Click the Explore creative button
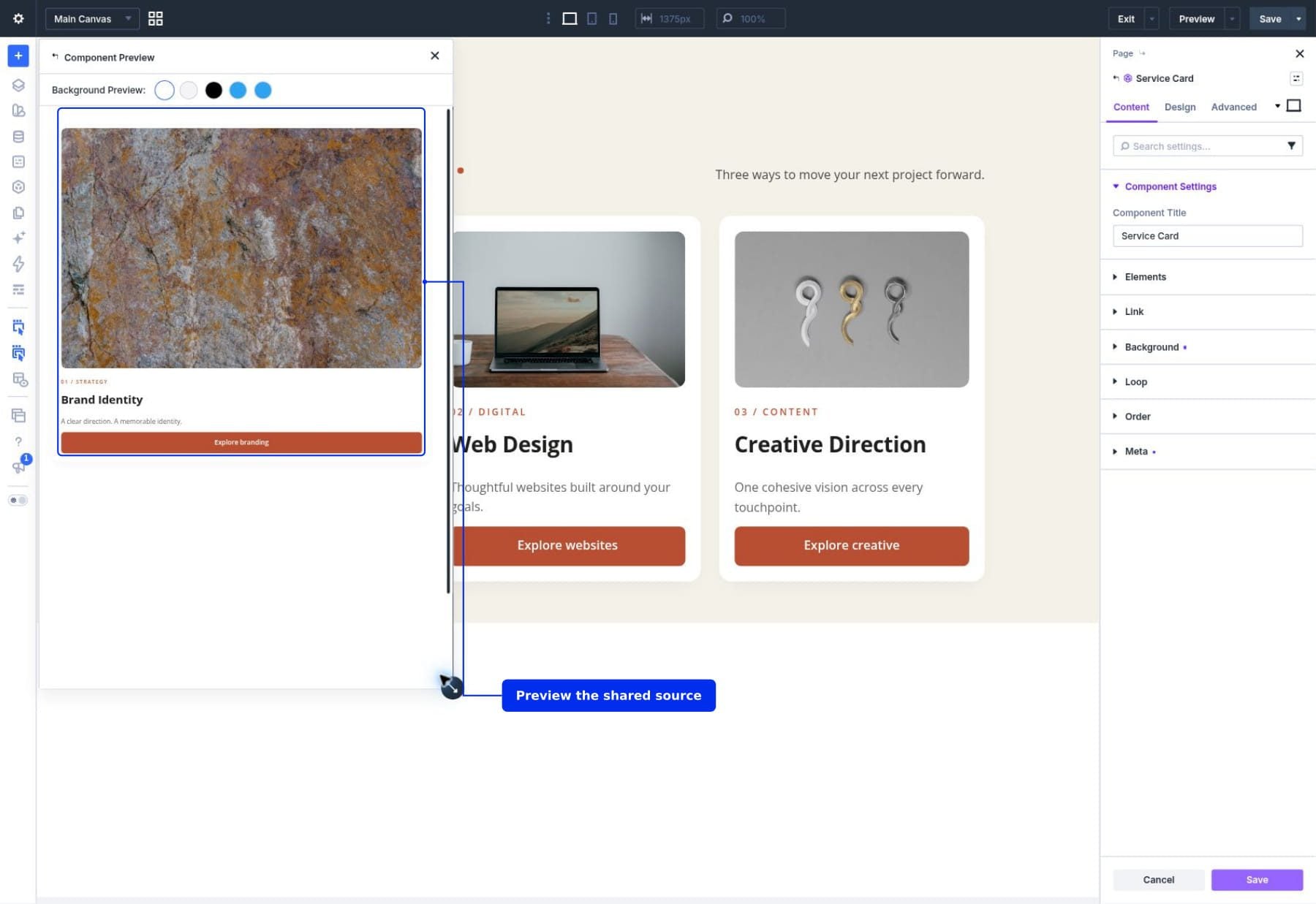The image size is (1316, 904). pos(851,545)
